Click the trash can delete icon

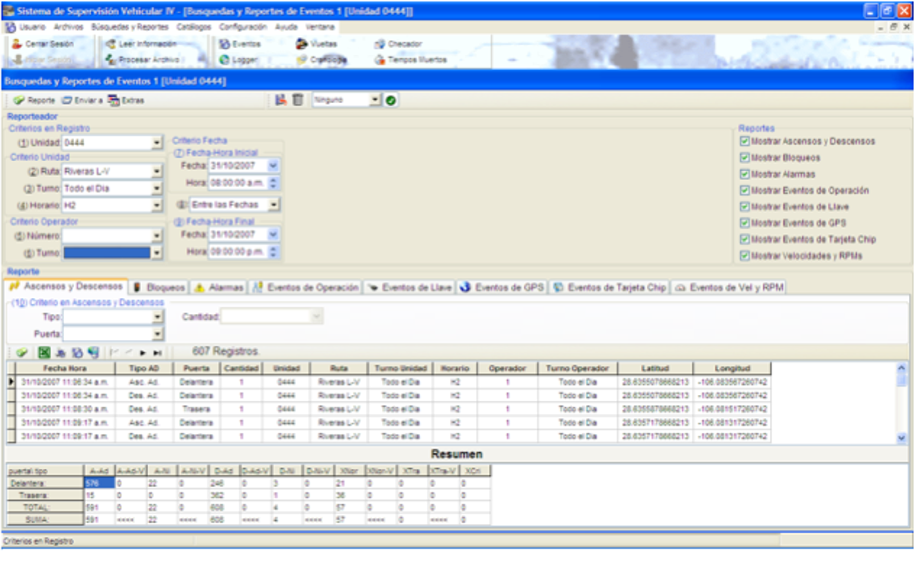point(298,100)
